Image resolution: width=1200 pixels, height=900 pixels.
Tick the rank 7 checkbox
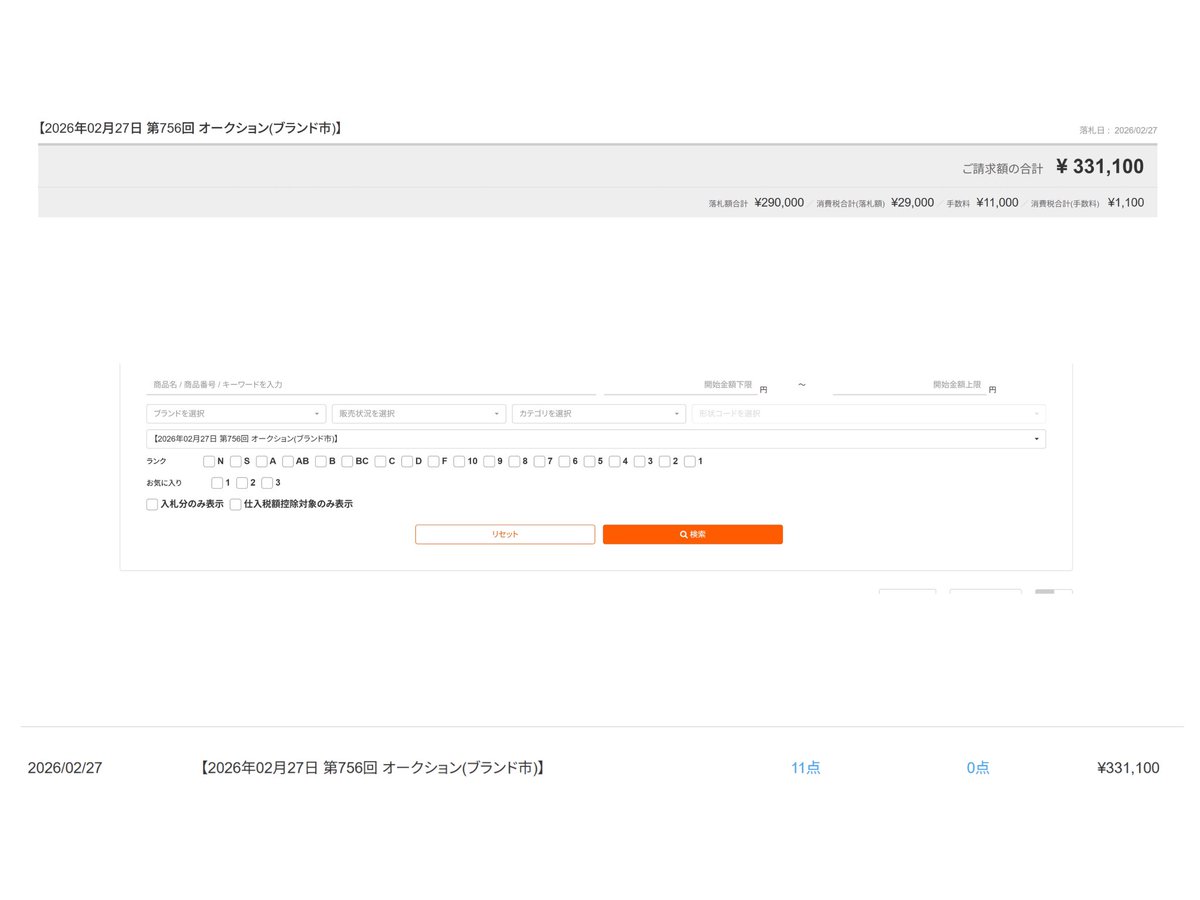tap(539, 462)
